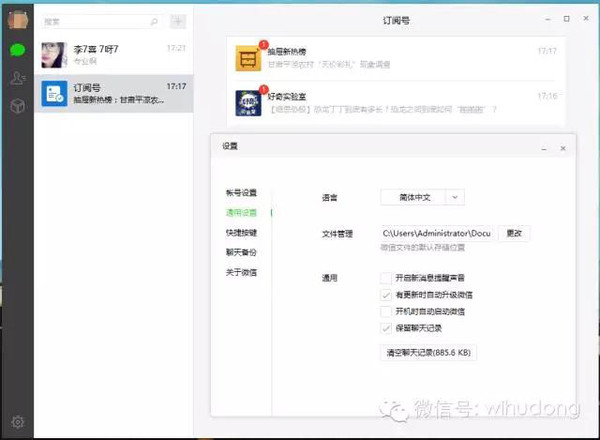Switch to 快捷按键 settings tab
Screen dimensions: 600x440
[x=241, y=233]
